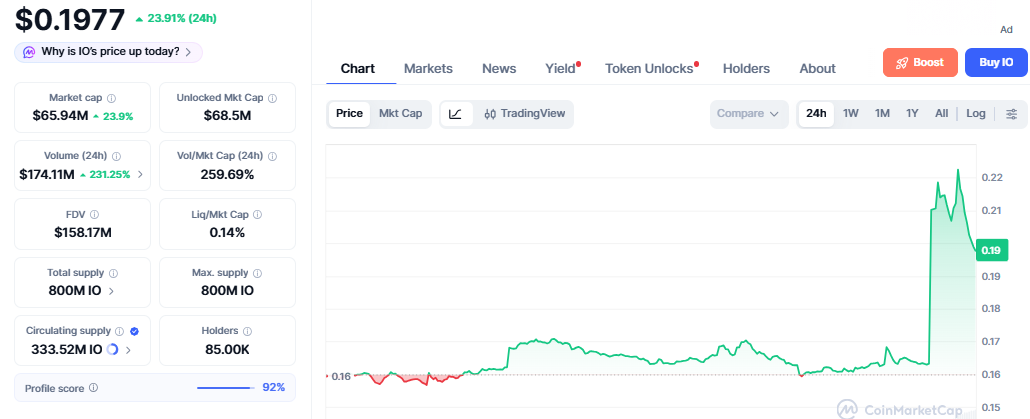Click the info icon next to Unlocked Mkt Cap
The image size is (1030, 419).
pyautogui.click(x=273, y=98)
